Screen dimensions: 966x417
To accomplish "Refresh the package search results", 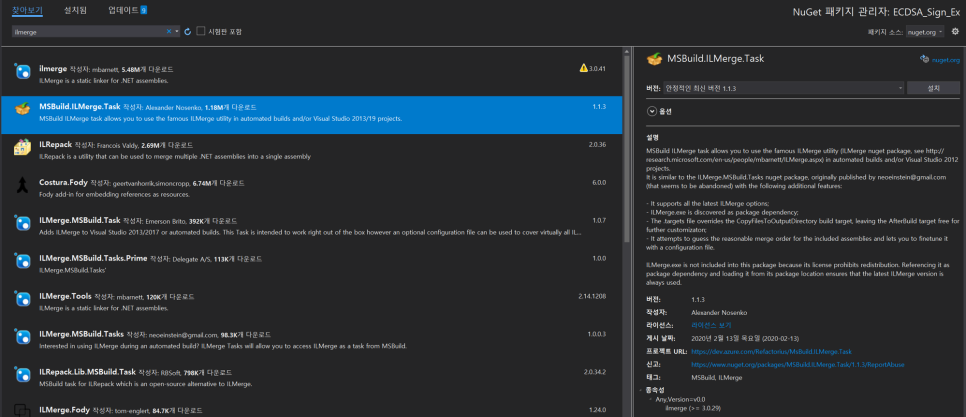I will tap(188, 31).
